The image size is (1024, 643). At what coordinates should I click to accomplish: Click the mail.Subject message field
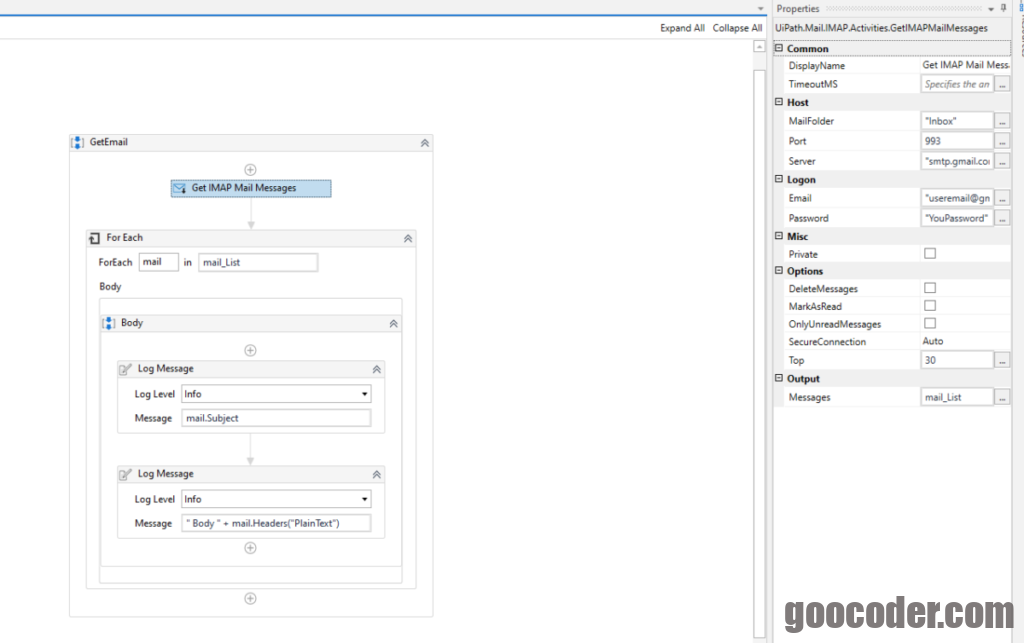point(276,418)
